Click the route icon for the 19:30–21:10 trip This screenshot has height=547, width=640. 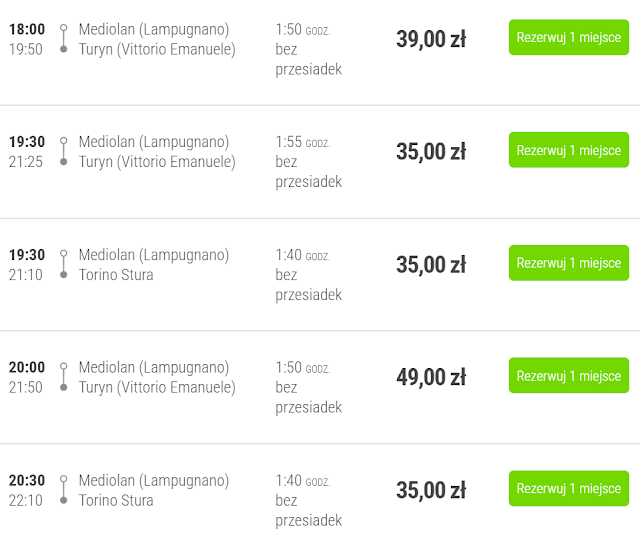(63, 264)
